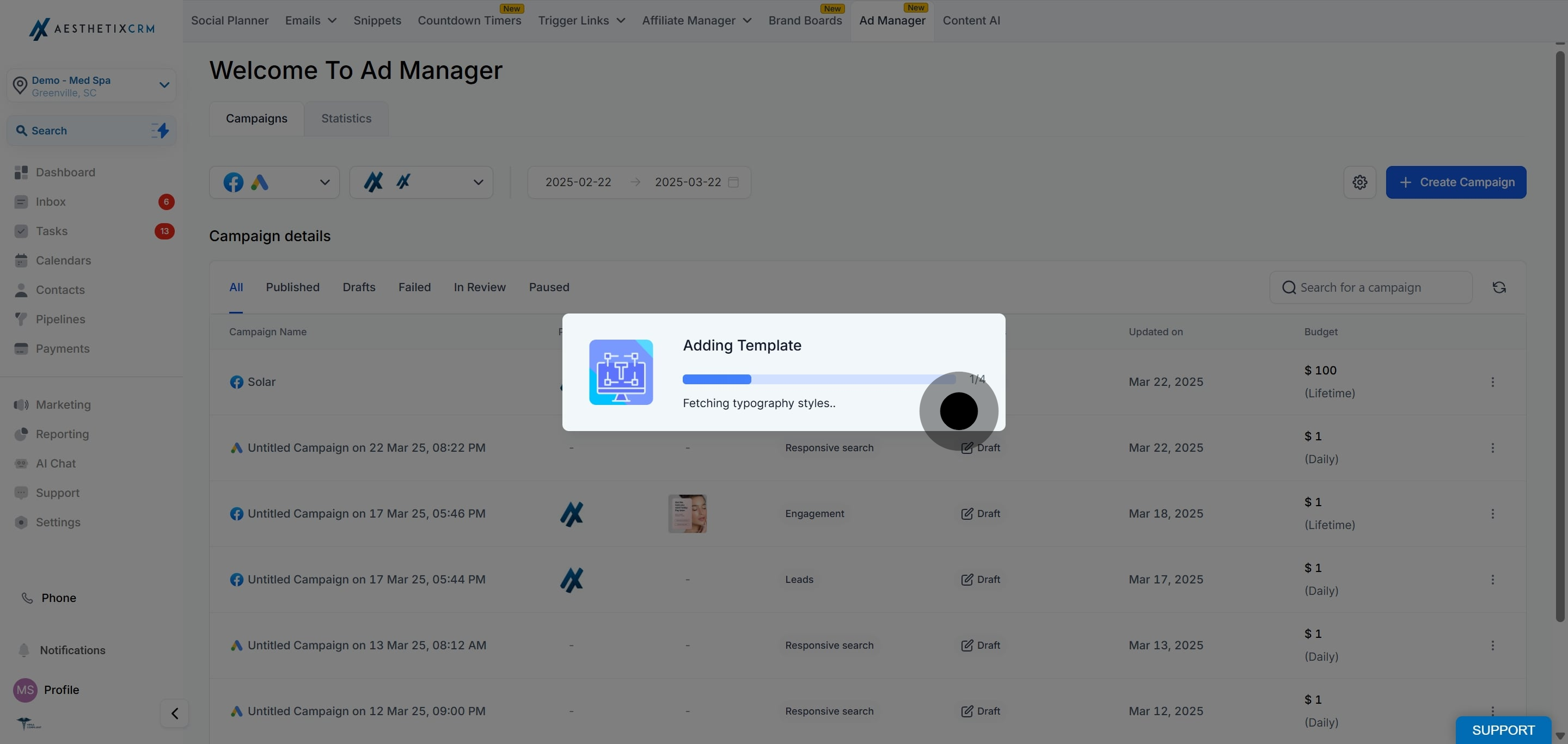Filter campaigns by Drafts
The width and height of the screenshot is (1568, 744).
(359, 287)
